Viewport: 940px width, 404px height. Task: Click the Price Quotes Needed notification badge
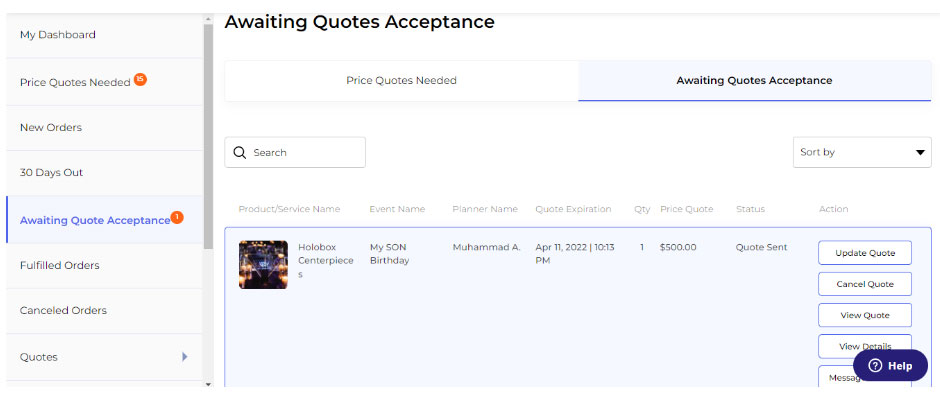[140, 78]
